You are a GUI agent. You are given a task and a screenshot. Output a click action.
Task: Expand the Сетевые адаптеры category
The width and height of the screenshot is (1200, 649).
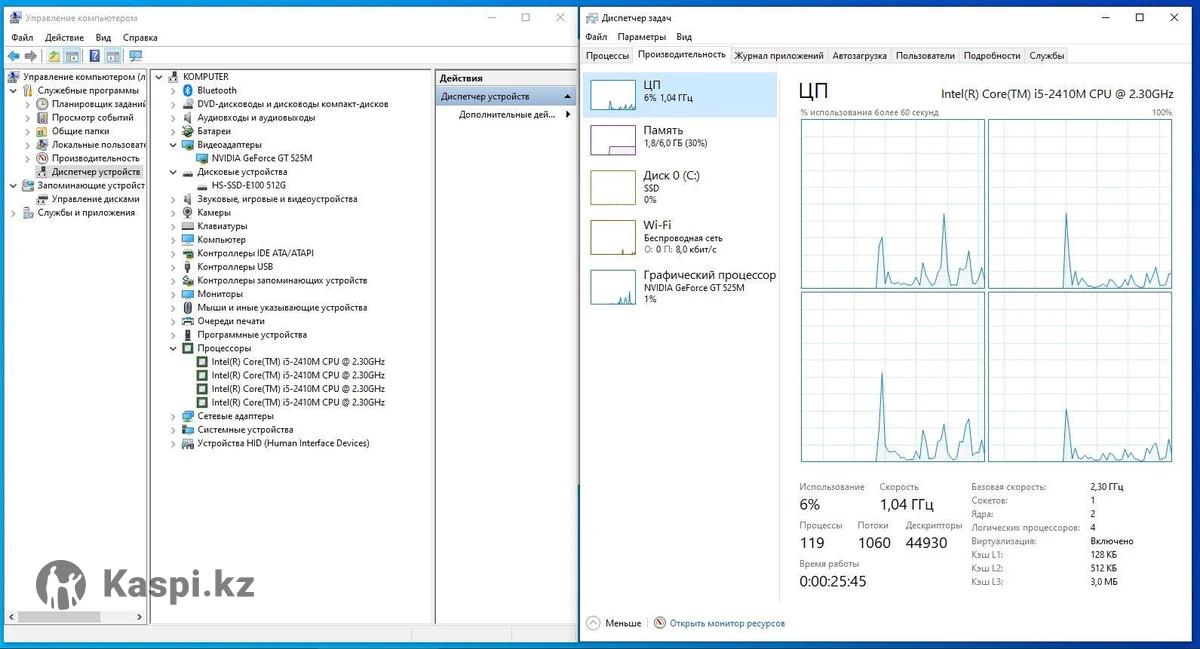pos(173,416)
